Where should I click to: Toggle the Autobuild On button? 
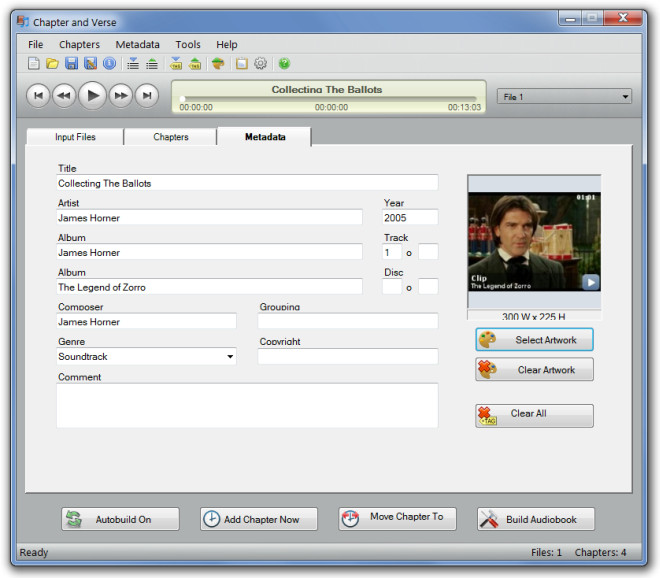click(x=120, y=519)
